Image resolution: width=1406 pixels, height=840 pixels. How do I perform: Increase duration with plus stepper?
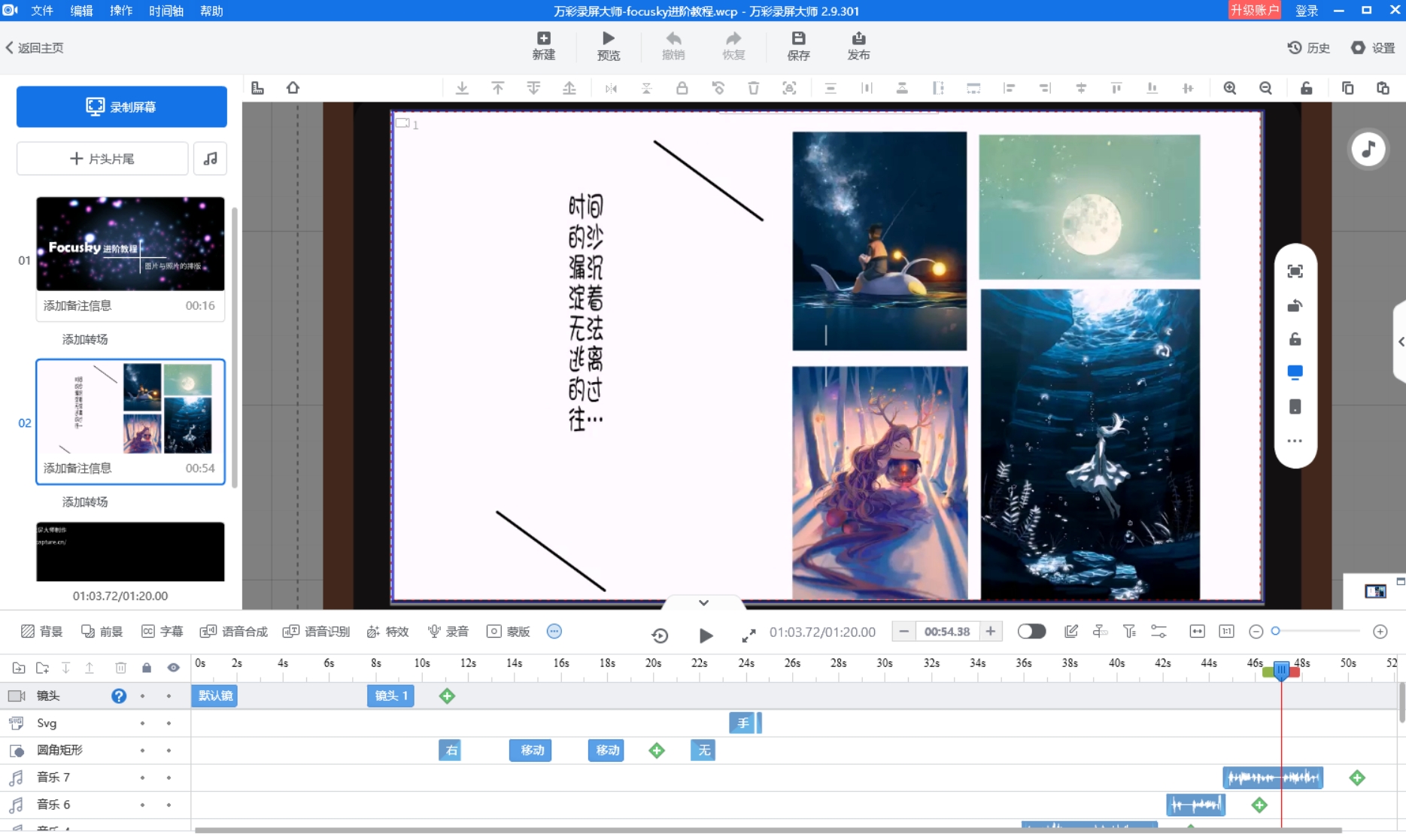991,632
